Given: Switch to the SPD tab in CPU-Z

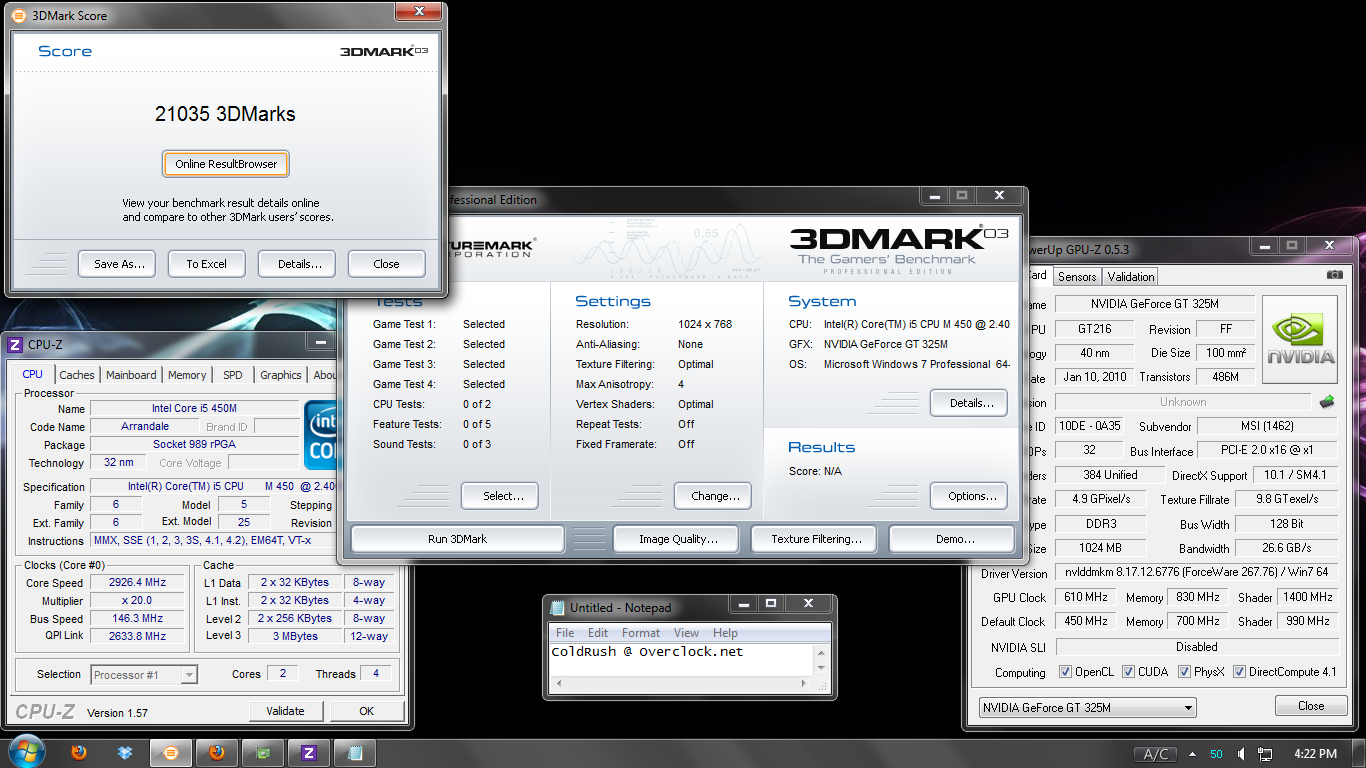Looking at the screenshot, I should point(232,375).
